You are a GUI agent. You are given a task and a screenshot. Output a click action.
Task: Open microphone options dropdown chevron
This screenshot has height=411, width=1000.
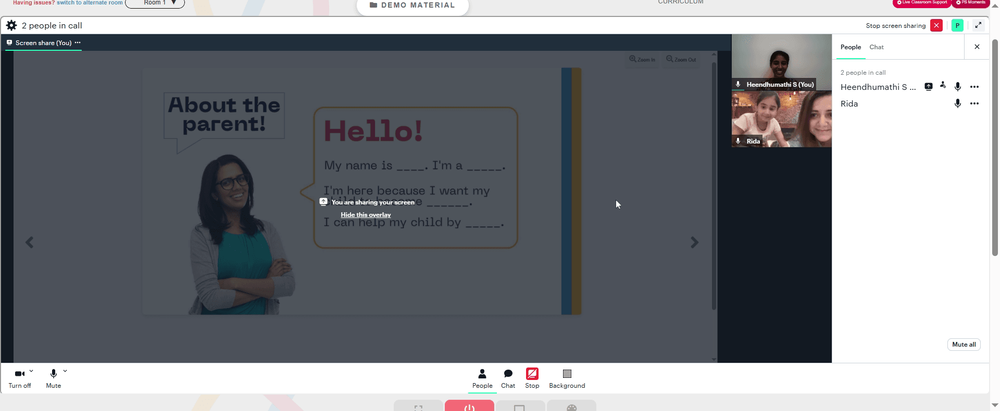click(65, 371)
